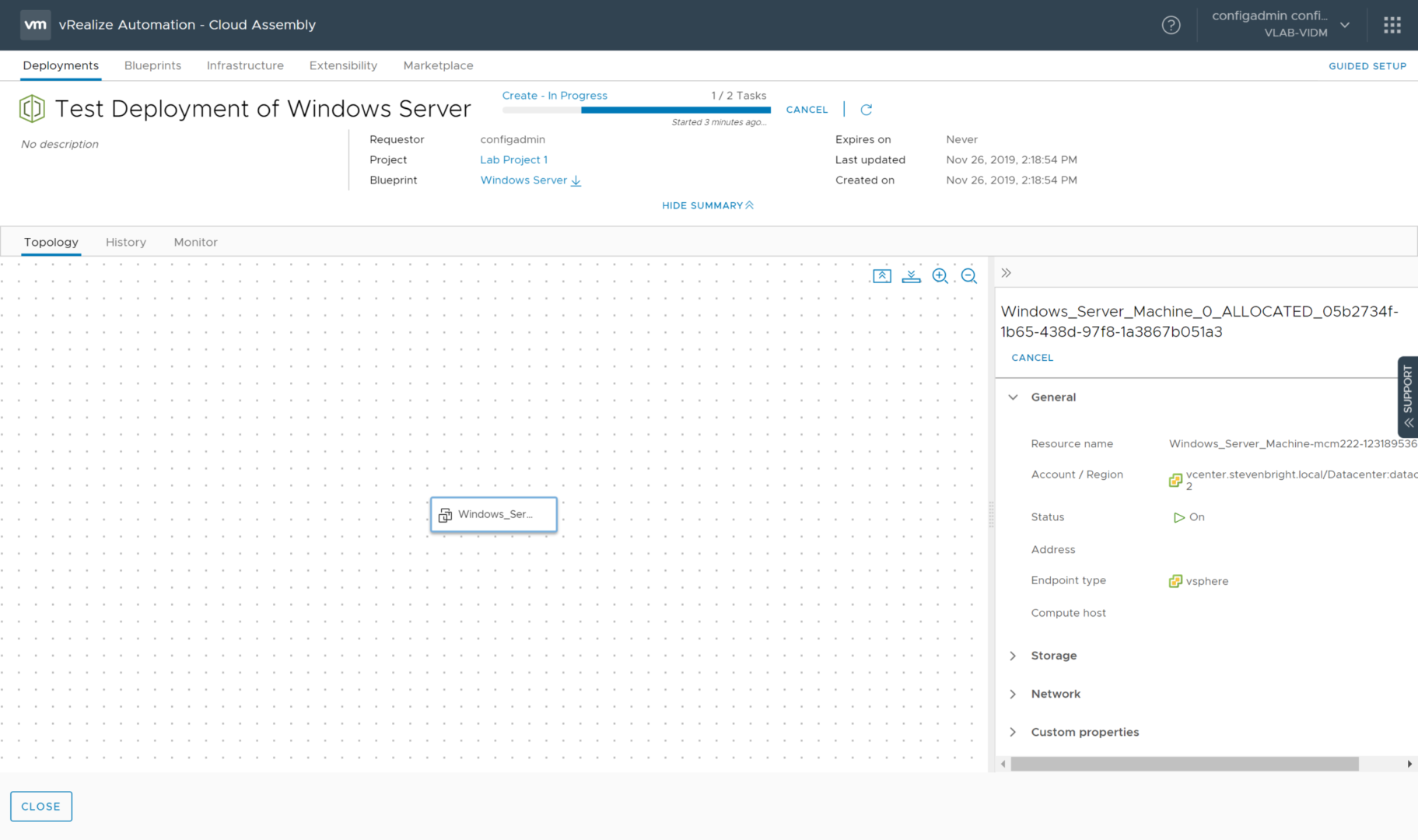1418x840 pixels.
Task: Collapse the General section
Action: pyautogui.click(x=1013, y=397)
